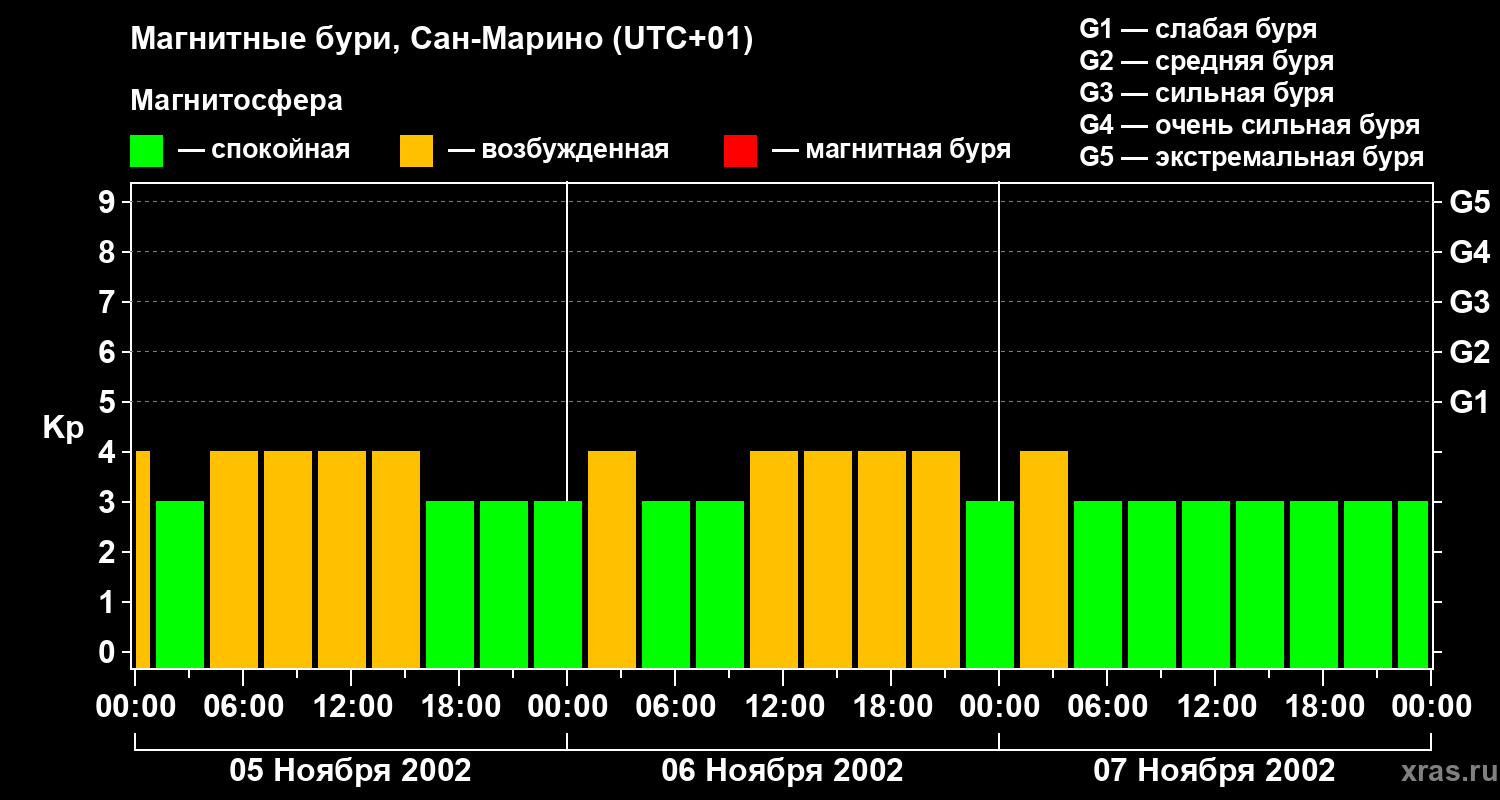Viewport: 1500px width, 800px height.
Task: Click the right-axis 'G1' storm level label
Action: (1469, 402)
